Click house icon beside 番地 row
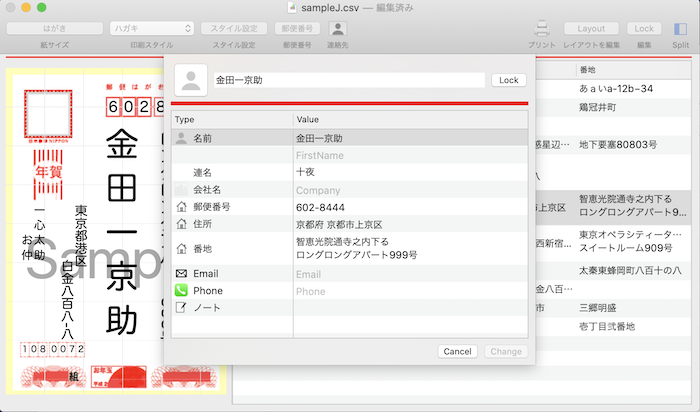The height and width of the screenshot is (412, 700). (181, 249)
